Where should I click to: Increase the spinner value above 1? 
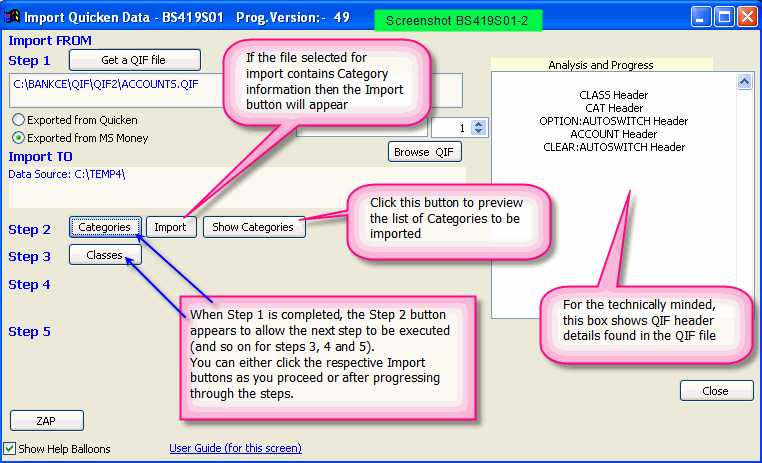click(x=479, y=124)
